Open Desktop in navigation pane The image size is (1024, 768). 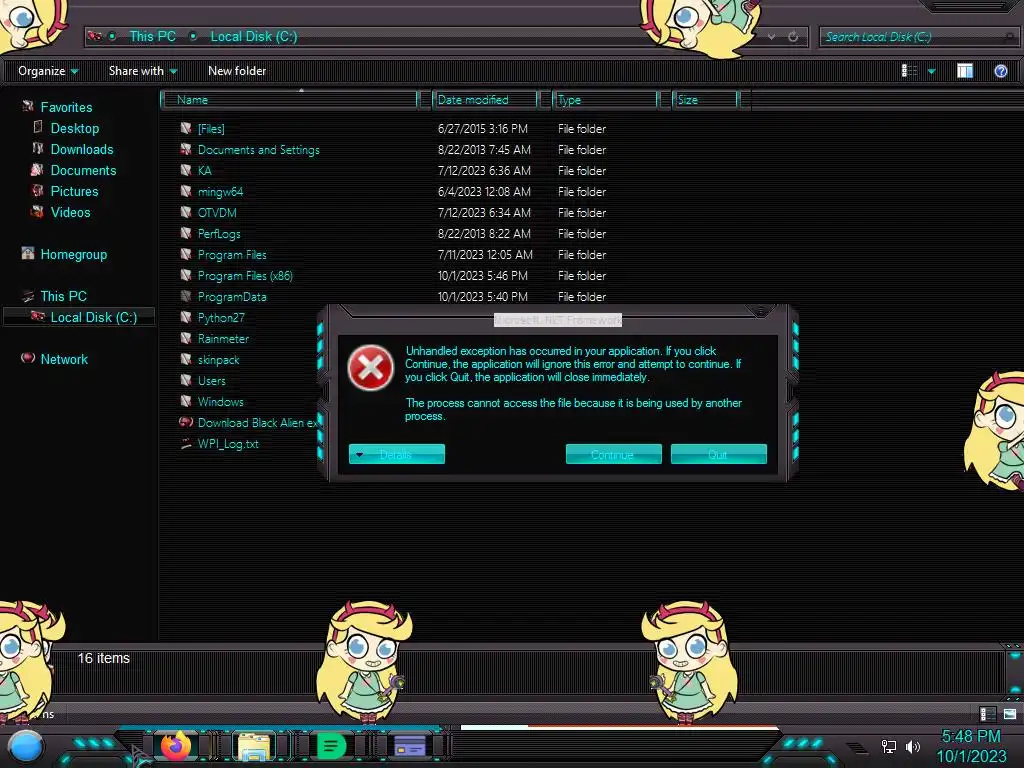tap(74, 128)
